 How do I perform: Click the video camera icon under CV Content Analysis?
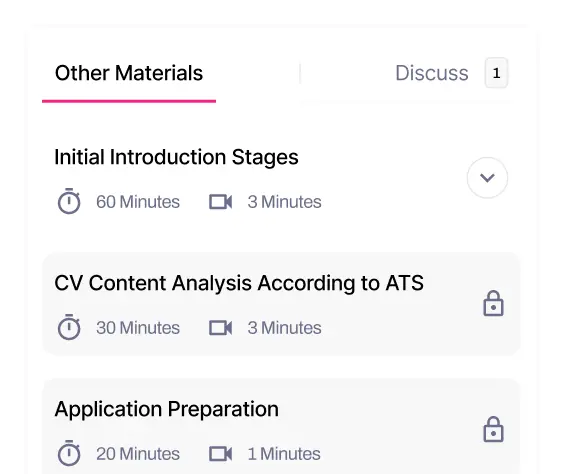coord(220,328)
